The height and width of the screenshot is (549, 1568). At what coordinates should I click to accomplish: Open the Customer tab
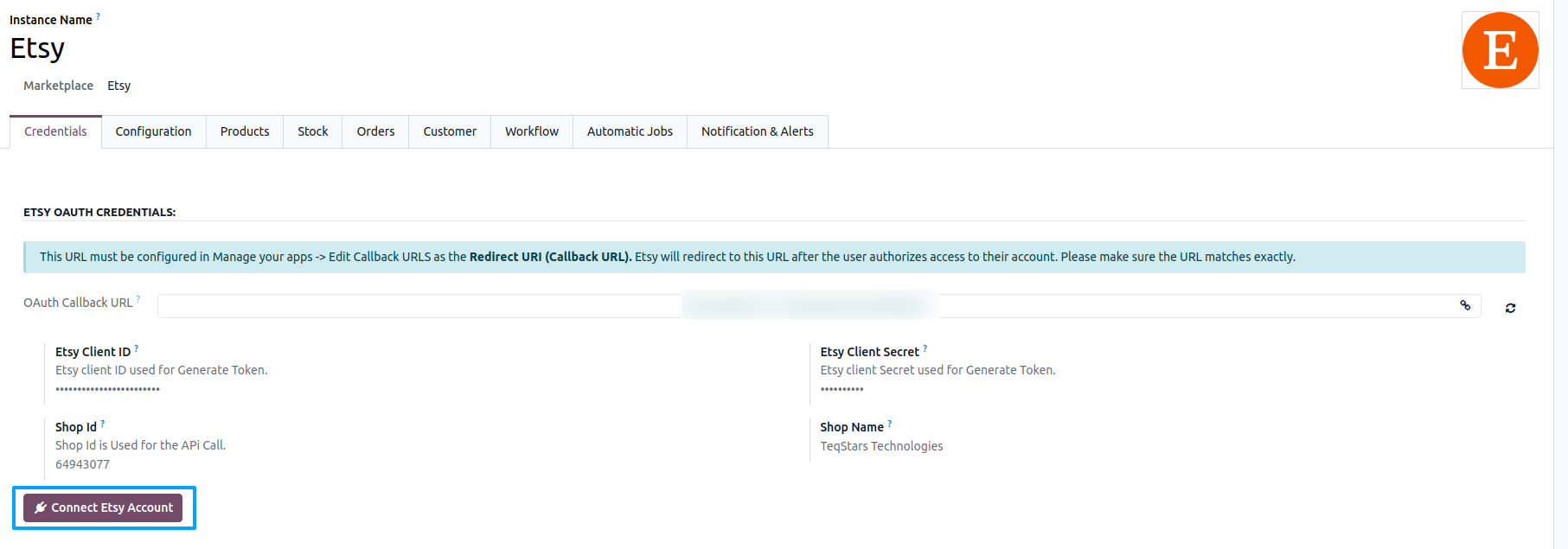point(450,131)
